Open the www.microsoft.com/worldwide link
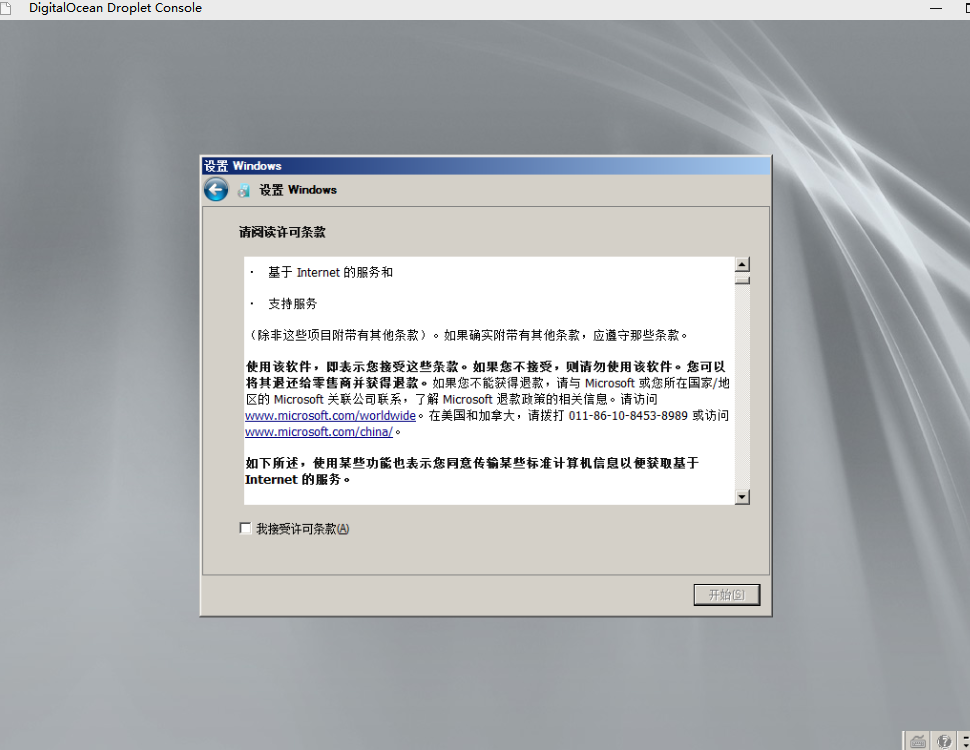This screenshot has width=970, height=750. [330, 415]
